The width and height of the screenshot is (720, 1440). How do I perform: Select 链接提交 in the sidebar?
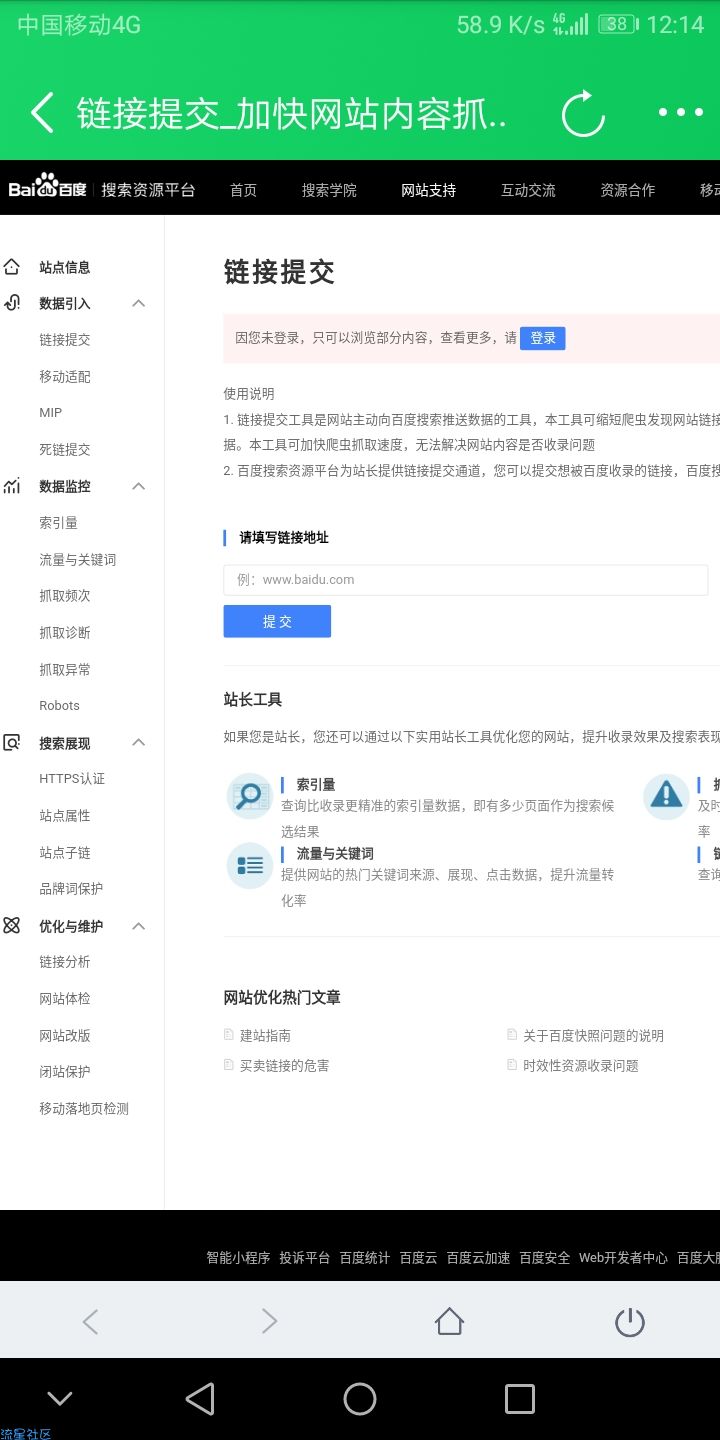tap(65, 340)
